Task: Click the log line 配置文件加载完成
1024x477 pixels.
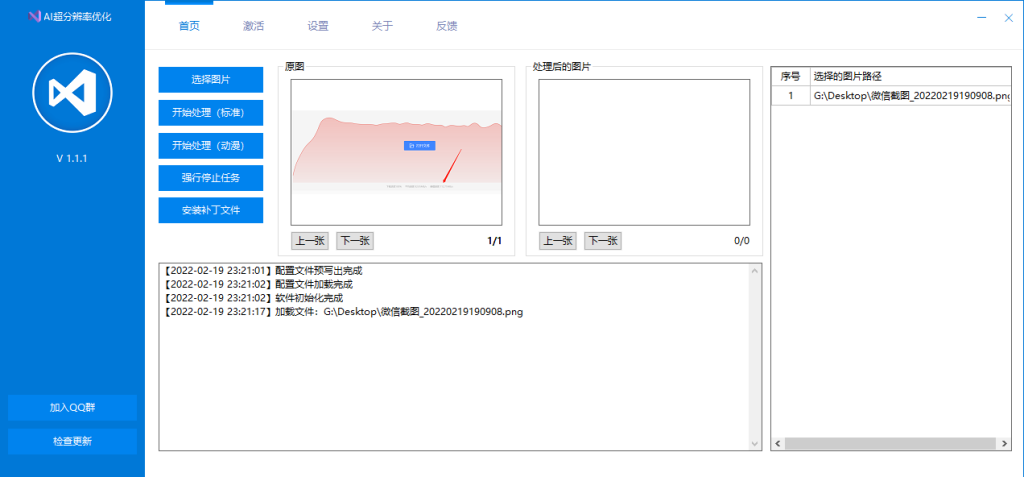Action: click(x=257, y=284)
